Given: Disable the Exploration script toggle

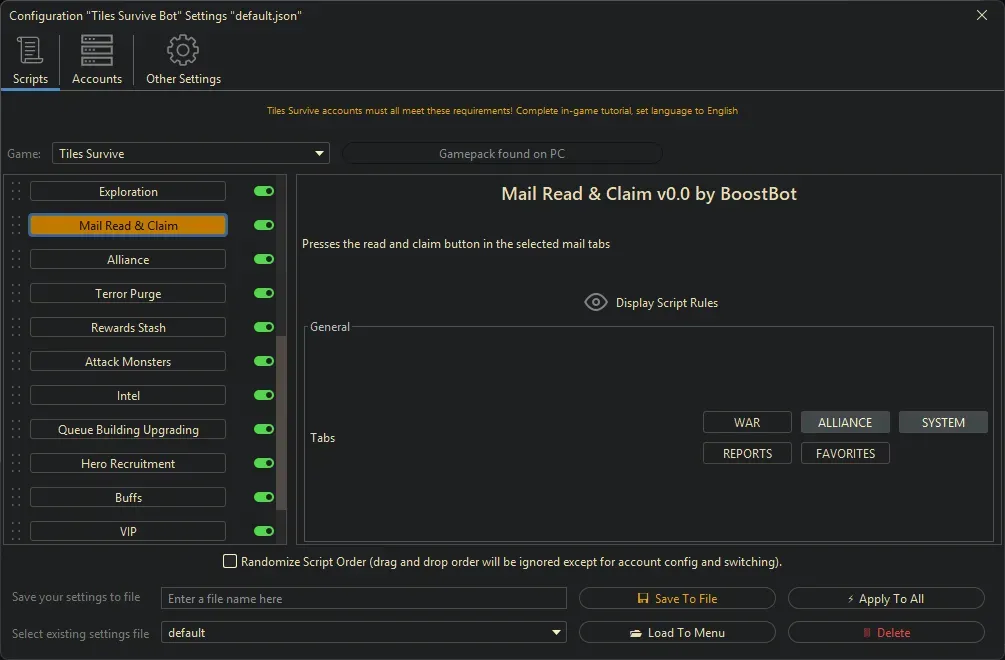Looking at the screenshot, I should click(264, 192).
